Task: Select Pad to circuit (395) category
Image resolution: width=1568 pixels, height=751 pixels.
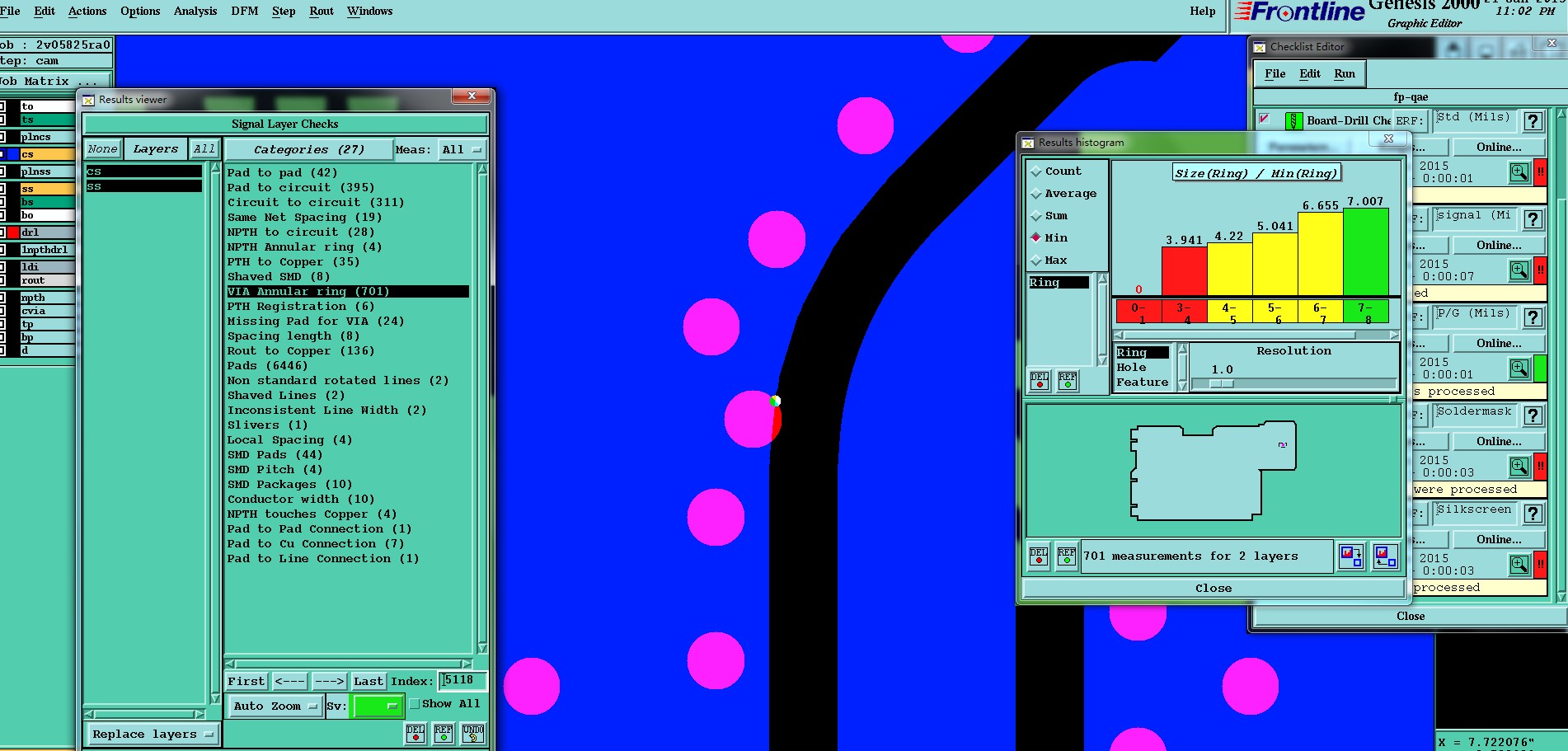Action: [x=301, y=188]
